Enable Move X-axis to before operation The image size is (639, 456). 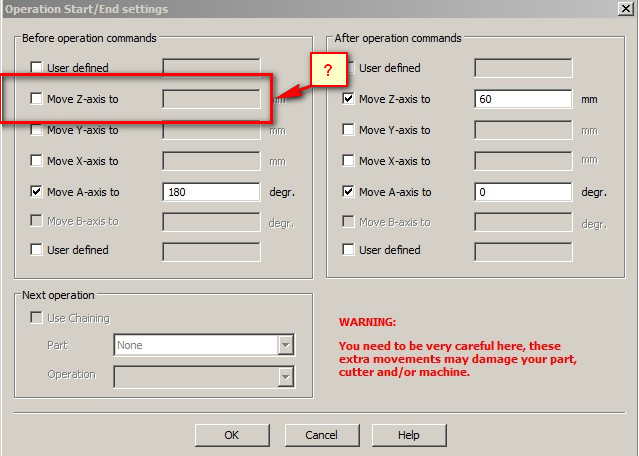(37, 161)
